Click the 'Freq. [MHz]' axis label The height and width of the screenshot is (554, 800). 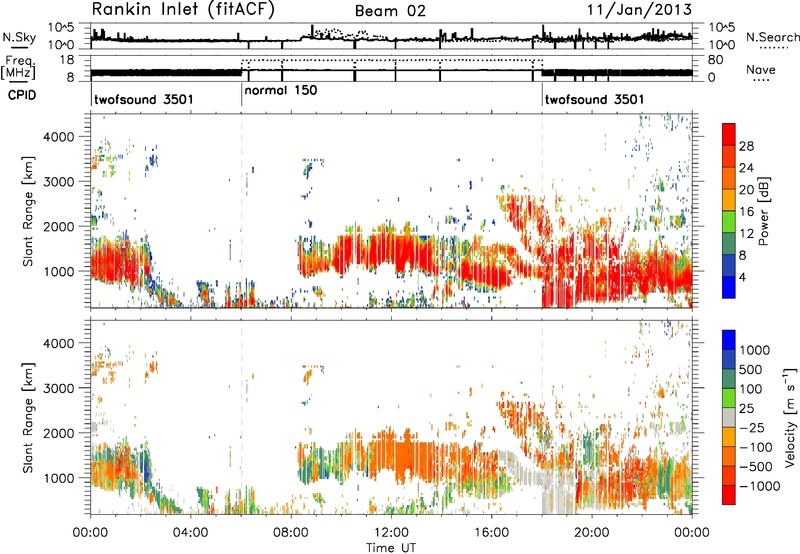[x=20, y=67]
